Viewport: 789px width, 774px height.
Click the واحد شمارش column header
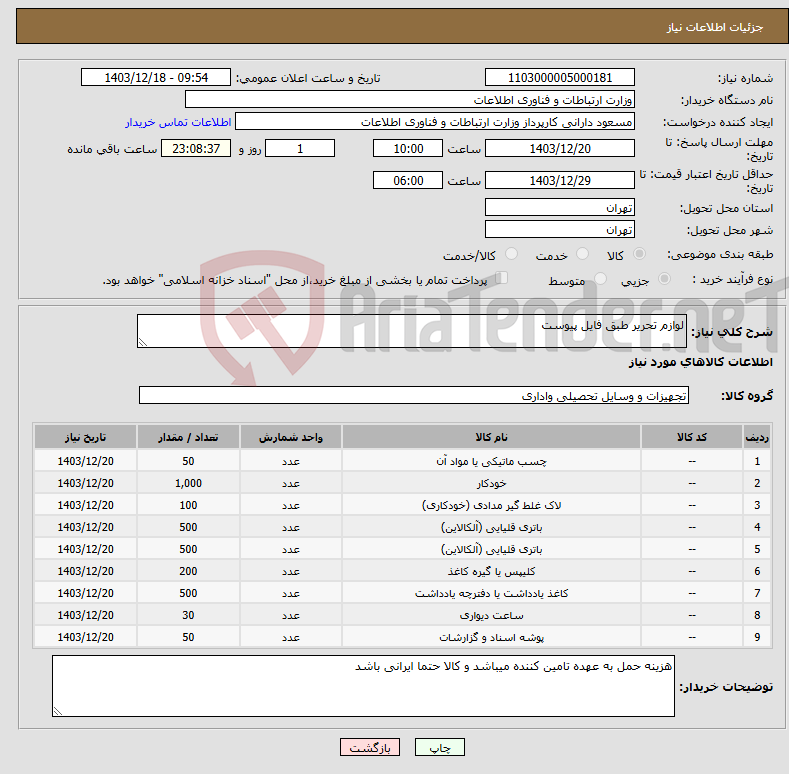[291, 437]
